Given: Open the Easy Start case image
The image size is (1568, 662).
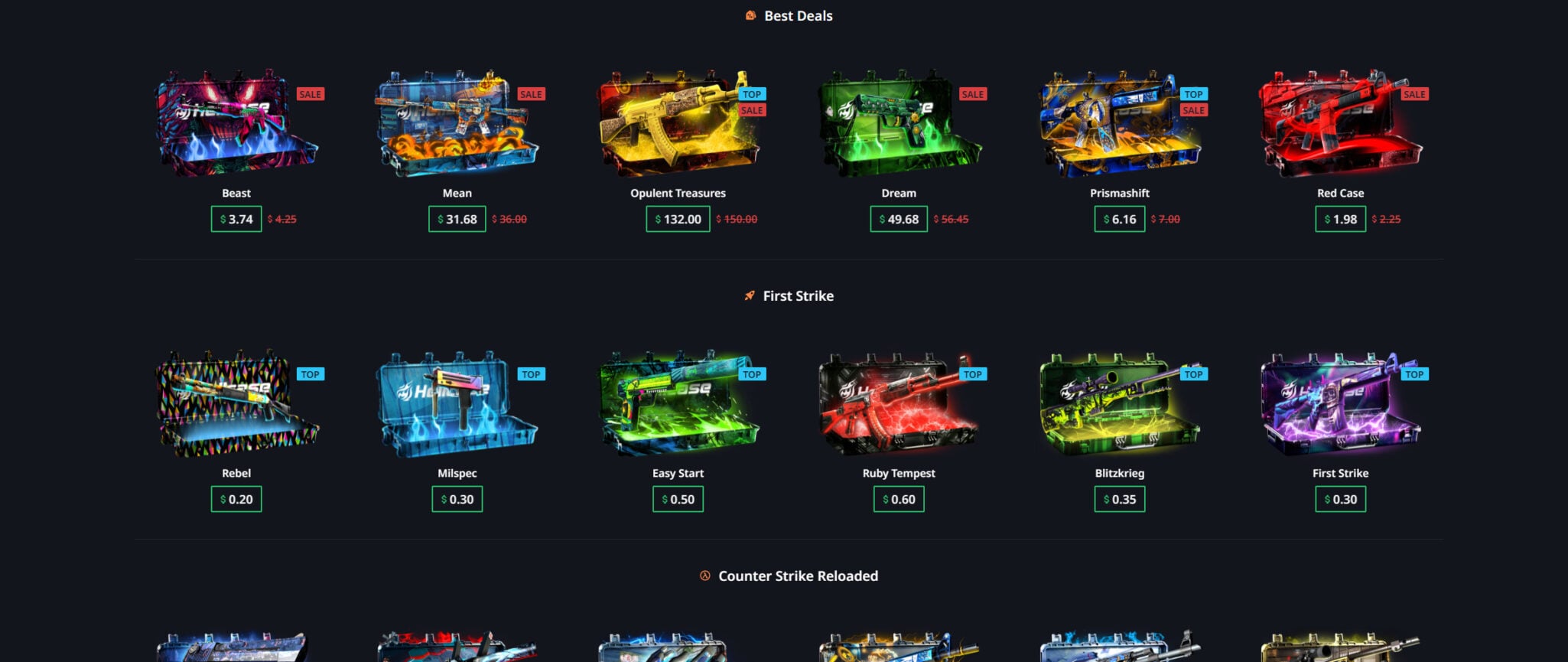Looking at the screenshot, I should [678, 403].
